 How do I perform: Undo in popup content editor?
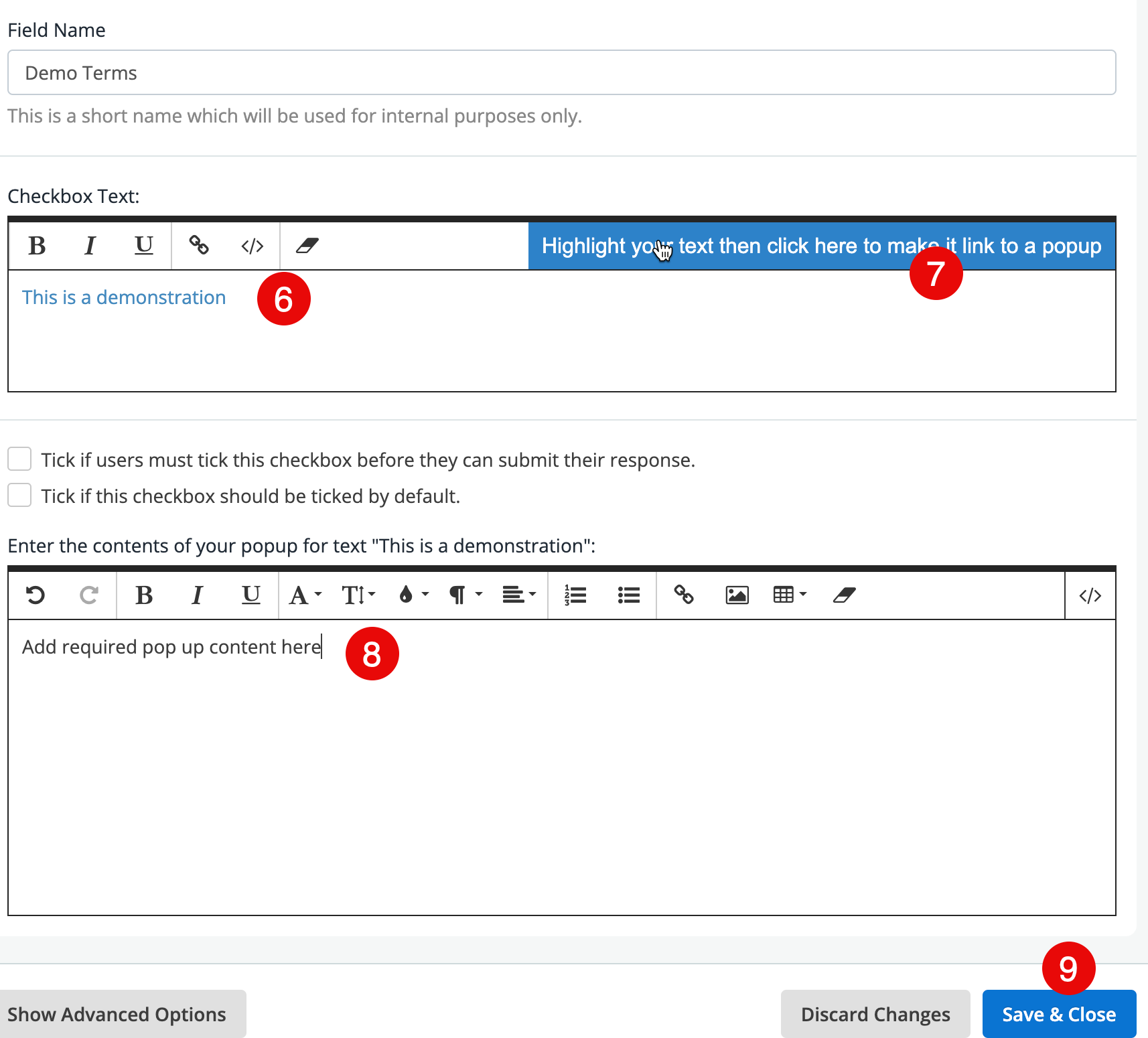pos(35,595)
